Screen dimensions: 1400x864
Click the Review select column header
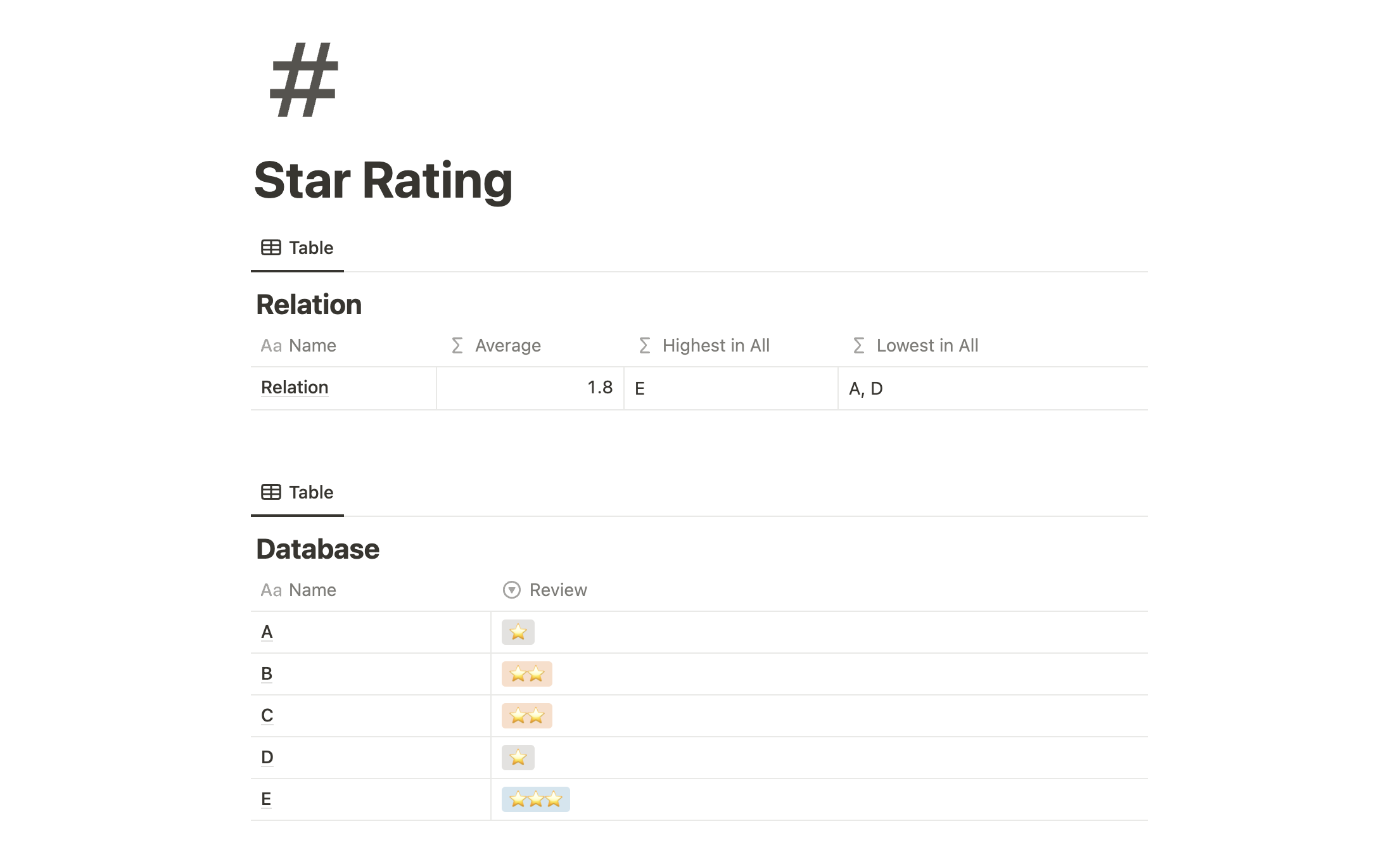coord(557,590)
